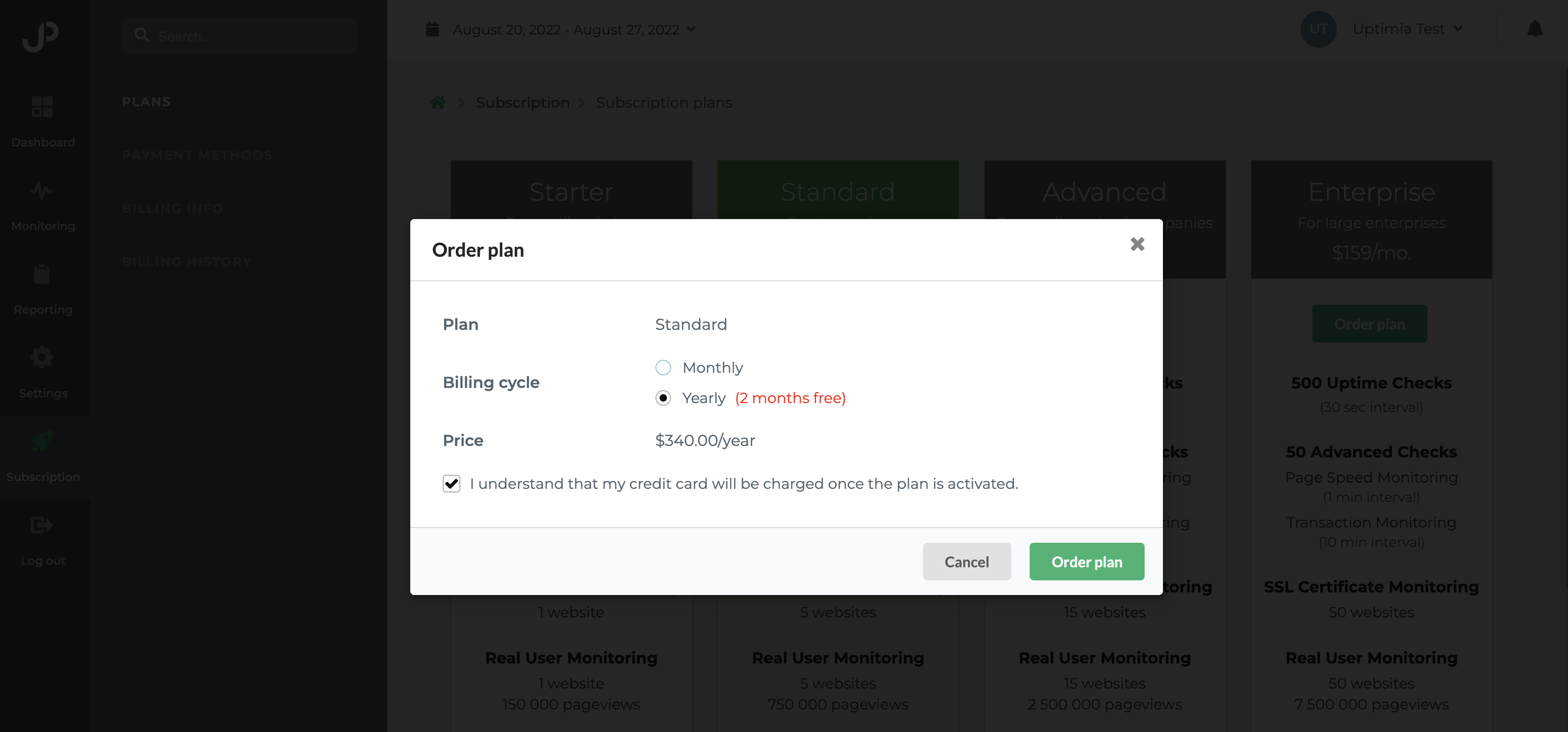Open the notifications bell
Viewport: 1568px width, 732px height.
pos(1535,29)
